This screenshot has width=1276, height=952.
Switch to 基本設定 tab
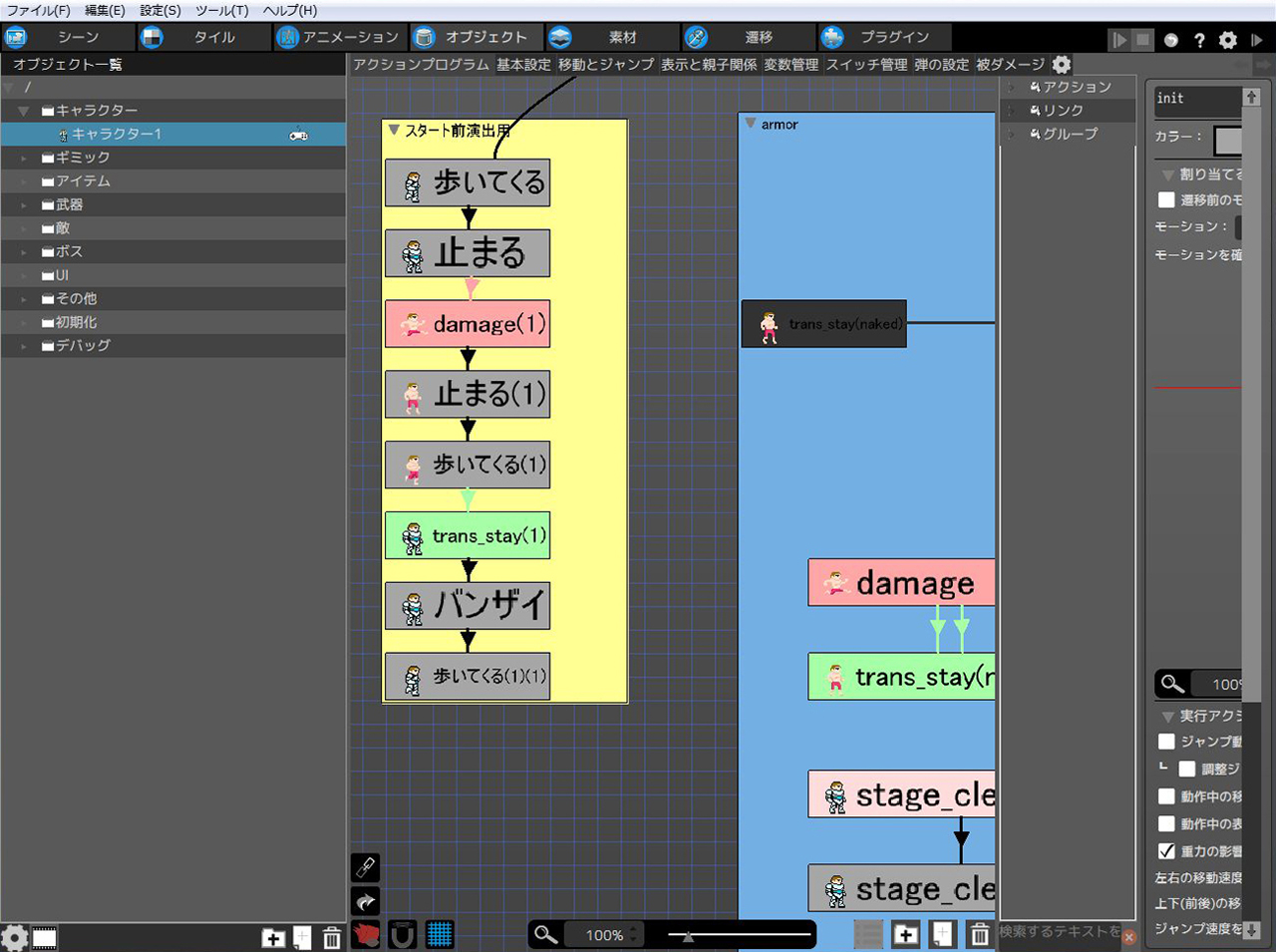tap(523, 64)
